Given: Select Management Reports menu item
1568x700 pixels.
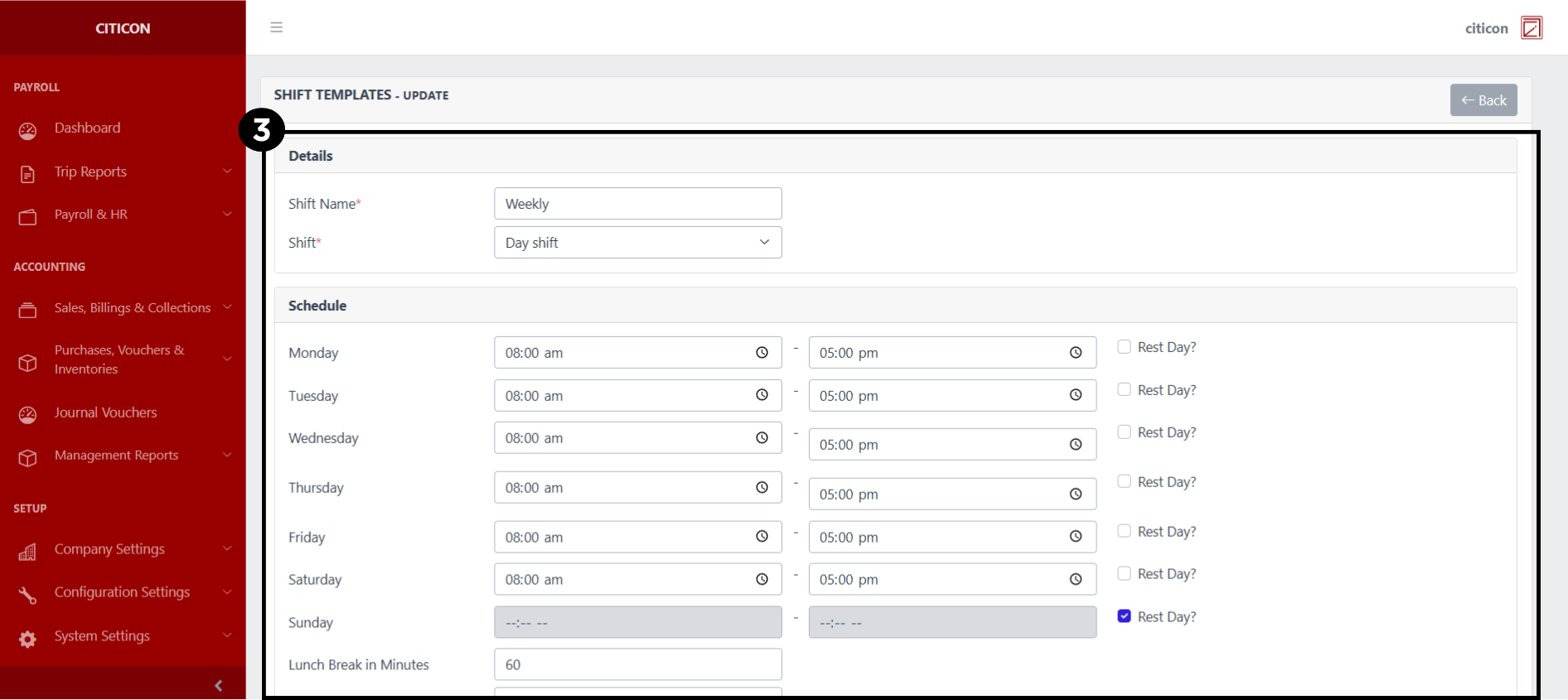Looking at the screenshot, I should [x=116, y=455].
